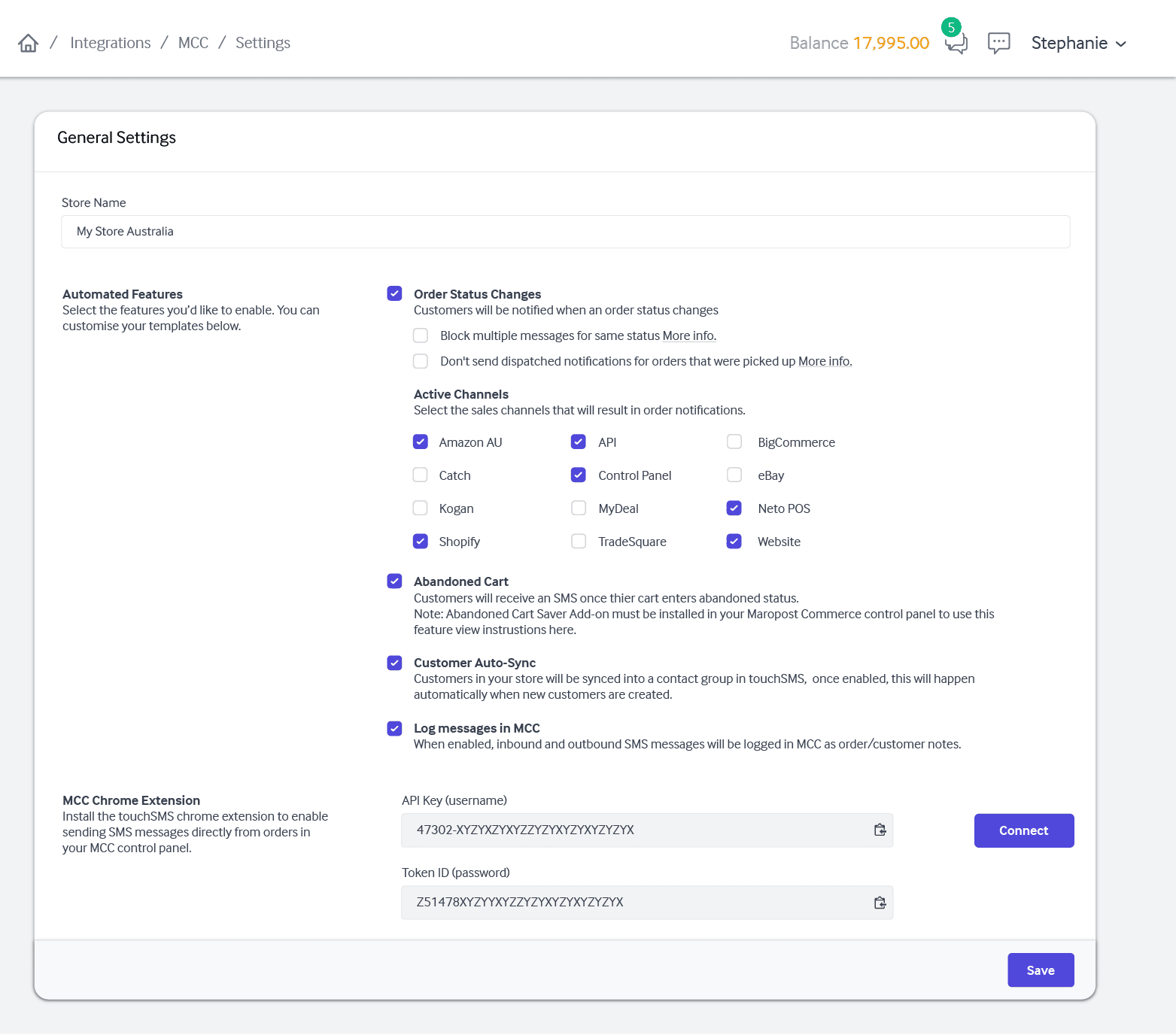The image size is (1176, 1035).
Task: Disable Customer Auto-Sync
Action: (394, 663)
